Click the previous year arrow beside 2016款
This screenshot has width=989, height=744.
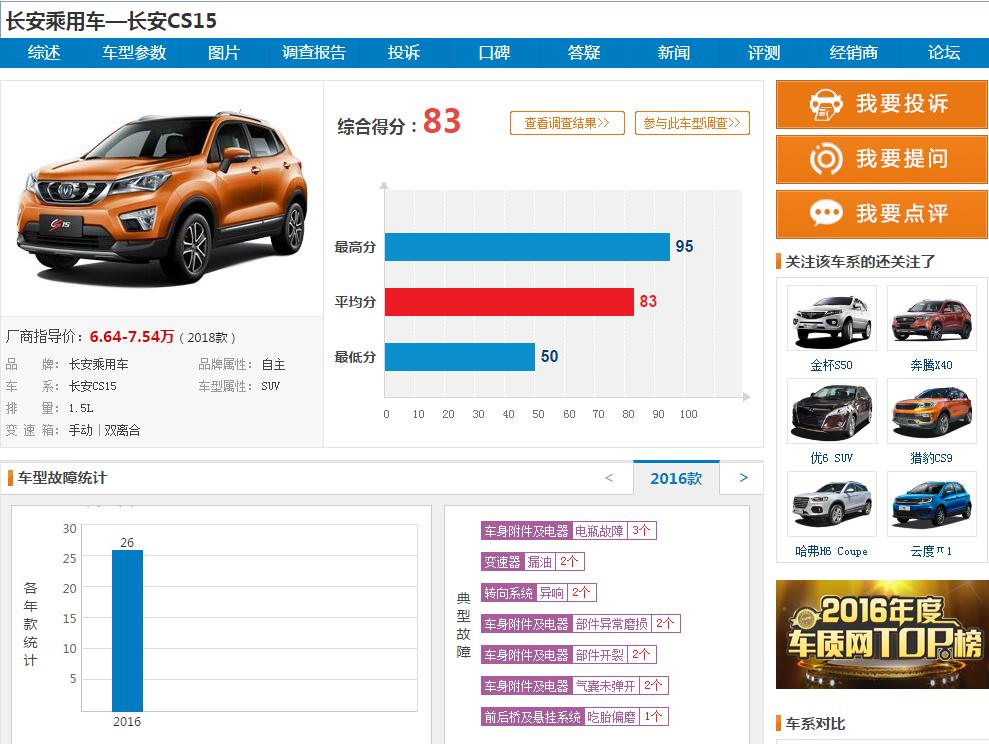[x=609, y=478]
